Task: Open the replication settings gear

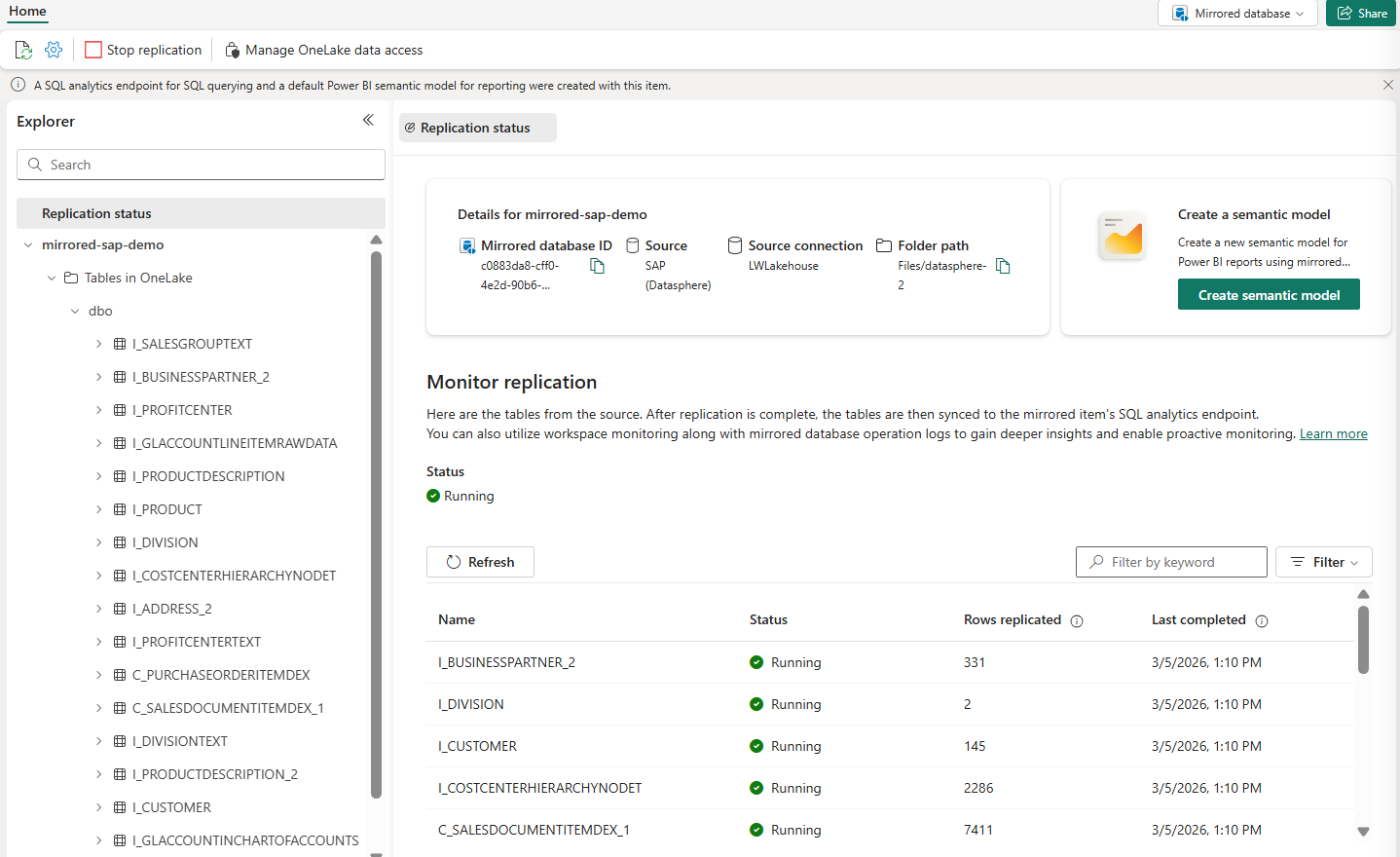Action: tap(53, 49)
